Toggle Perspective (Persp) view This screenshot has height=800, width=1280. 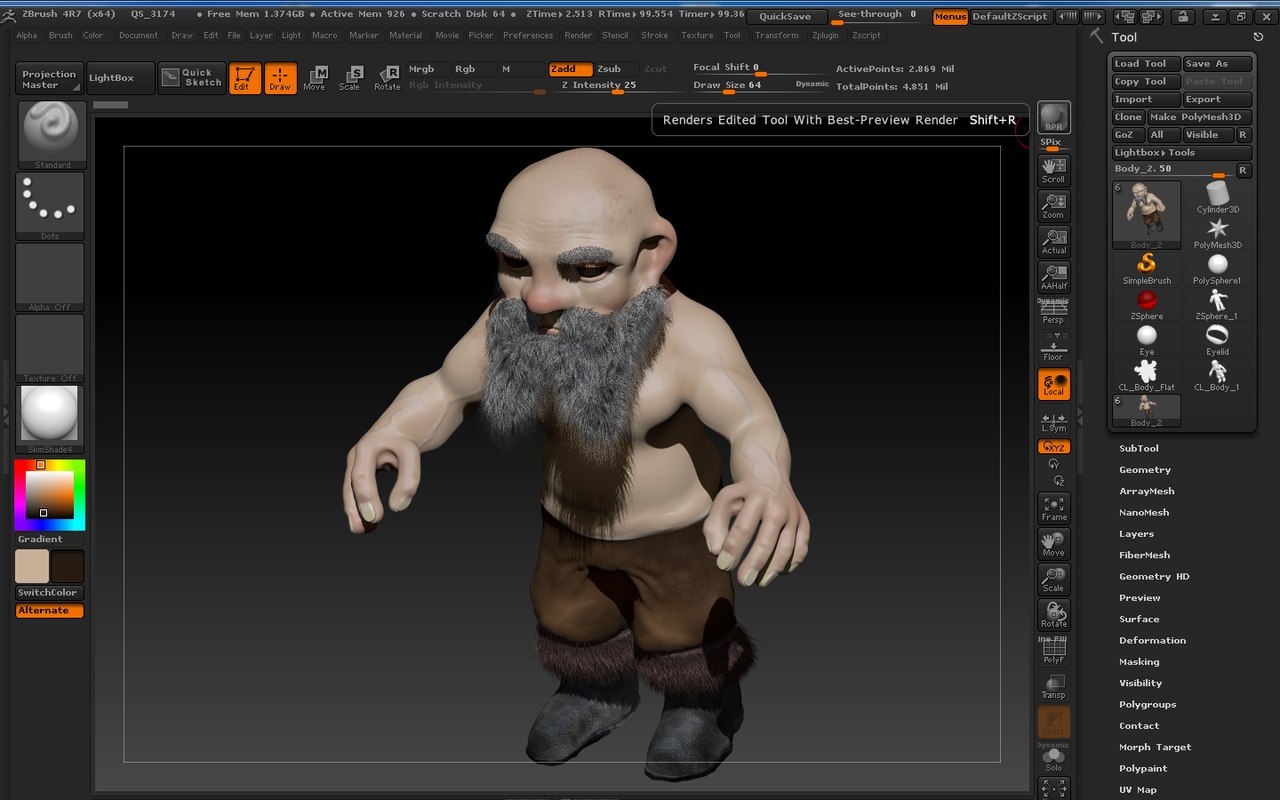[x=1053, y=313]
